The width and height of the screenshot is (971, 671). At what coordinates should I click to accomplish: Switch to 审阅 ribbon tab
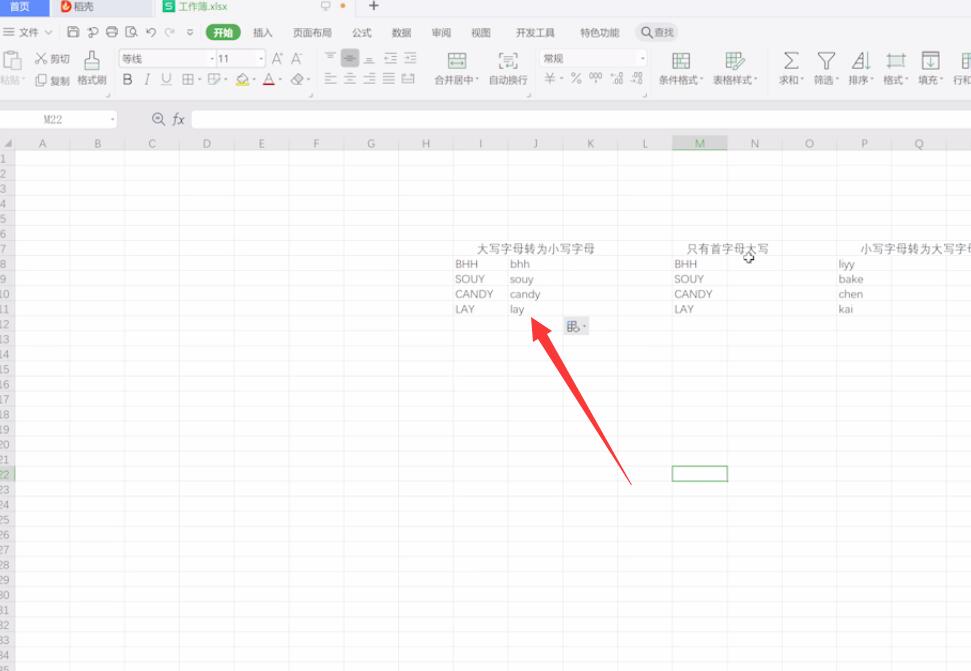point(441,33)
